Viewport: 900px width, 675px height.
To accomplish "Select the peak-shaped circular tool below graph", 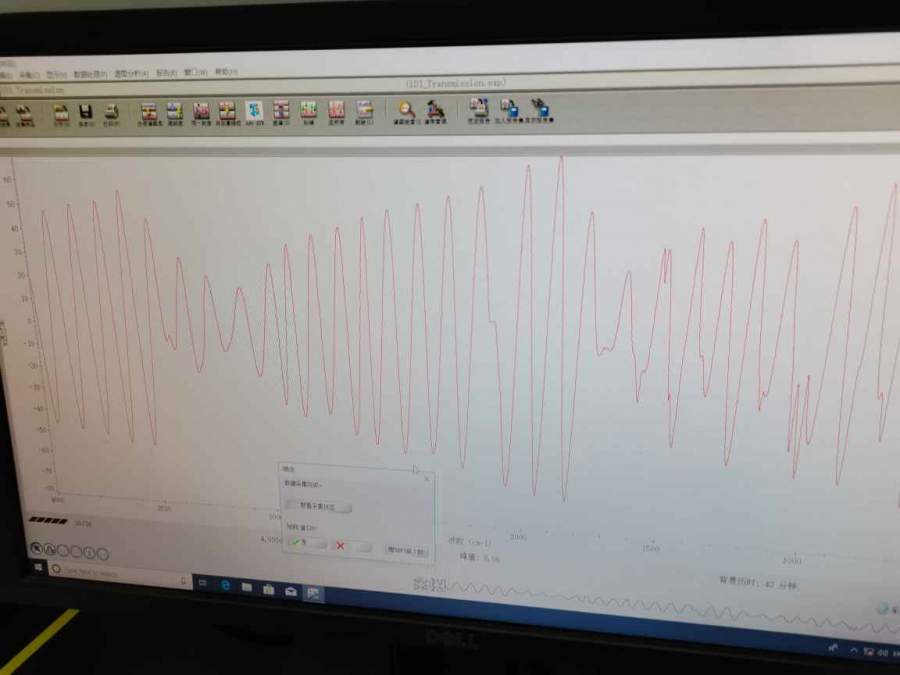I will coord(49,550).
